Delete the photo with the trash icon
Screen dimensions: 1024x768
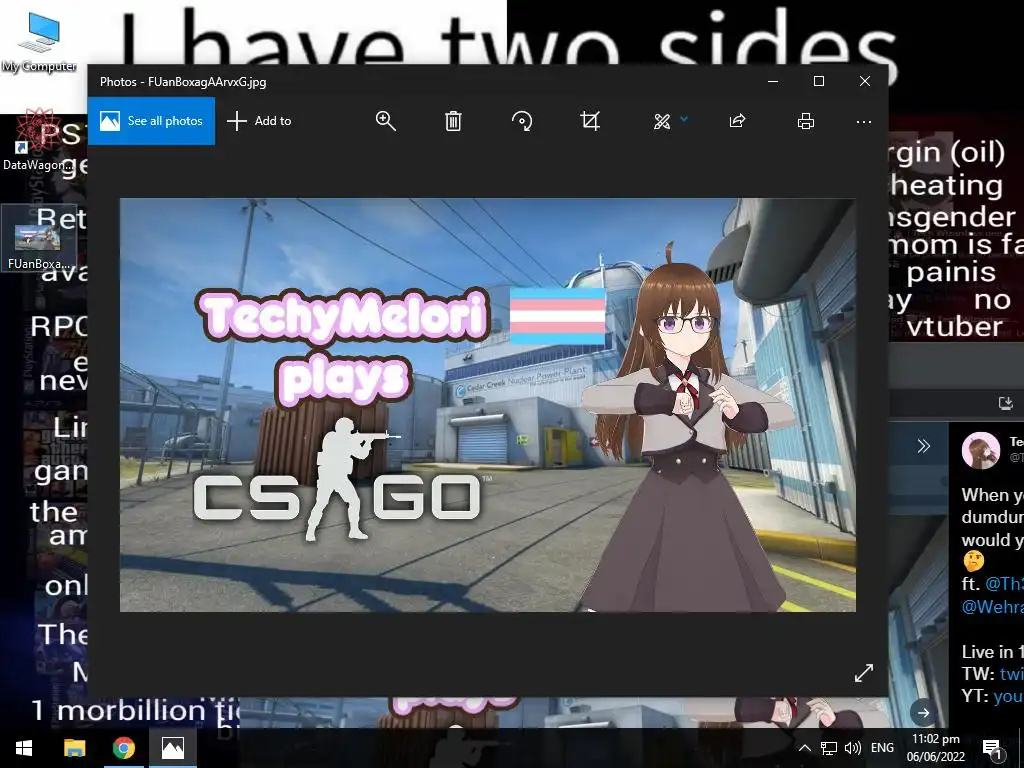(x=453, y=121)
